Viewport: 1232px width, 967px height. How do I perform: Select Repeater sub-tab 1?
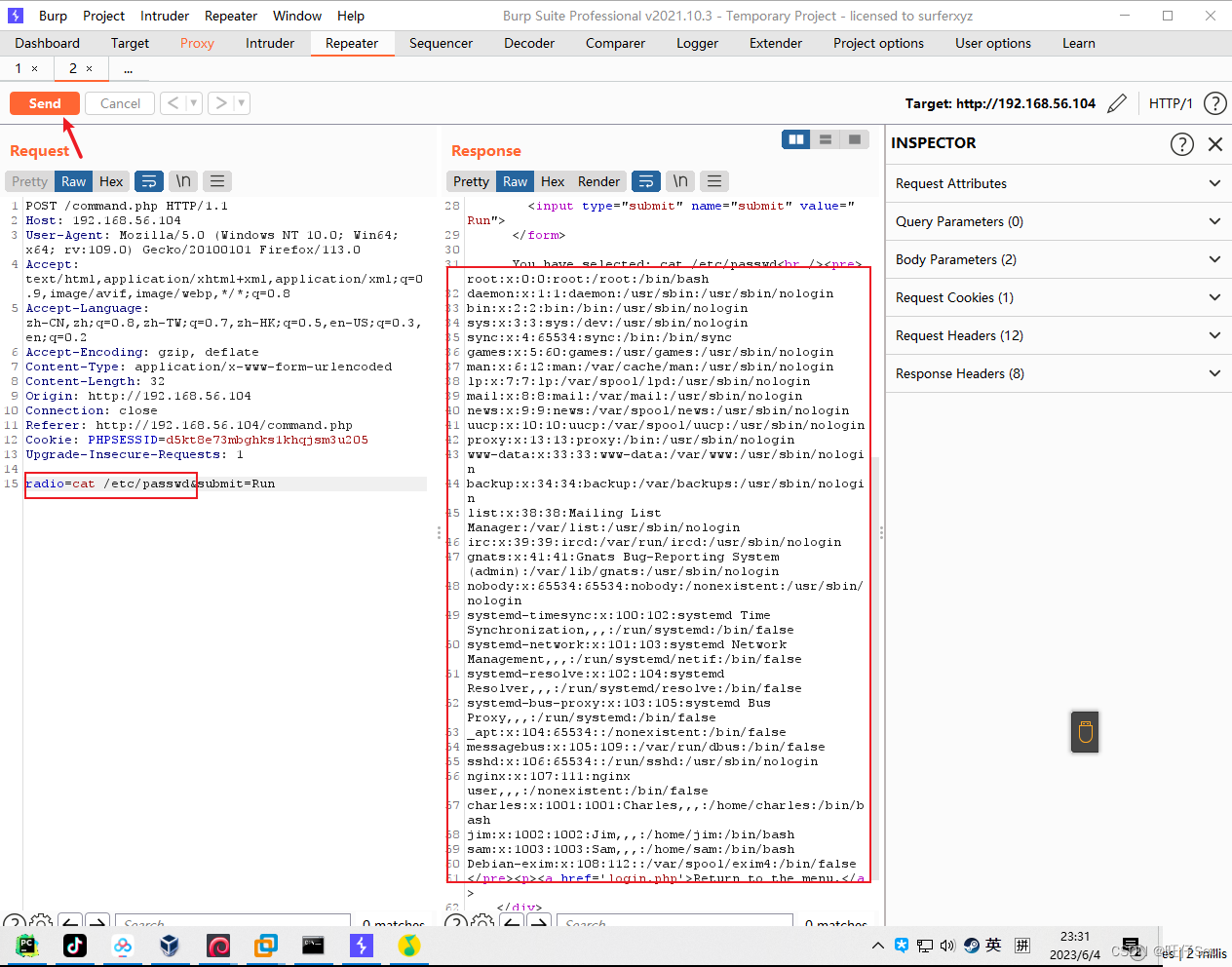coord(18,68)
